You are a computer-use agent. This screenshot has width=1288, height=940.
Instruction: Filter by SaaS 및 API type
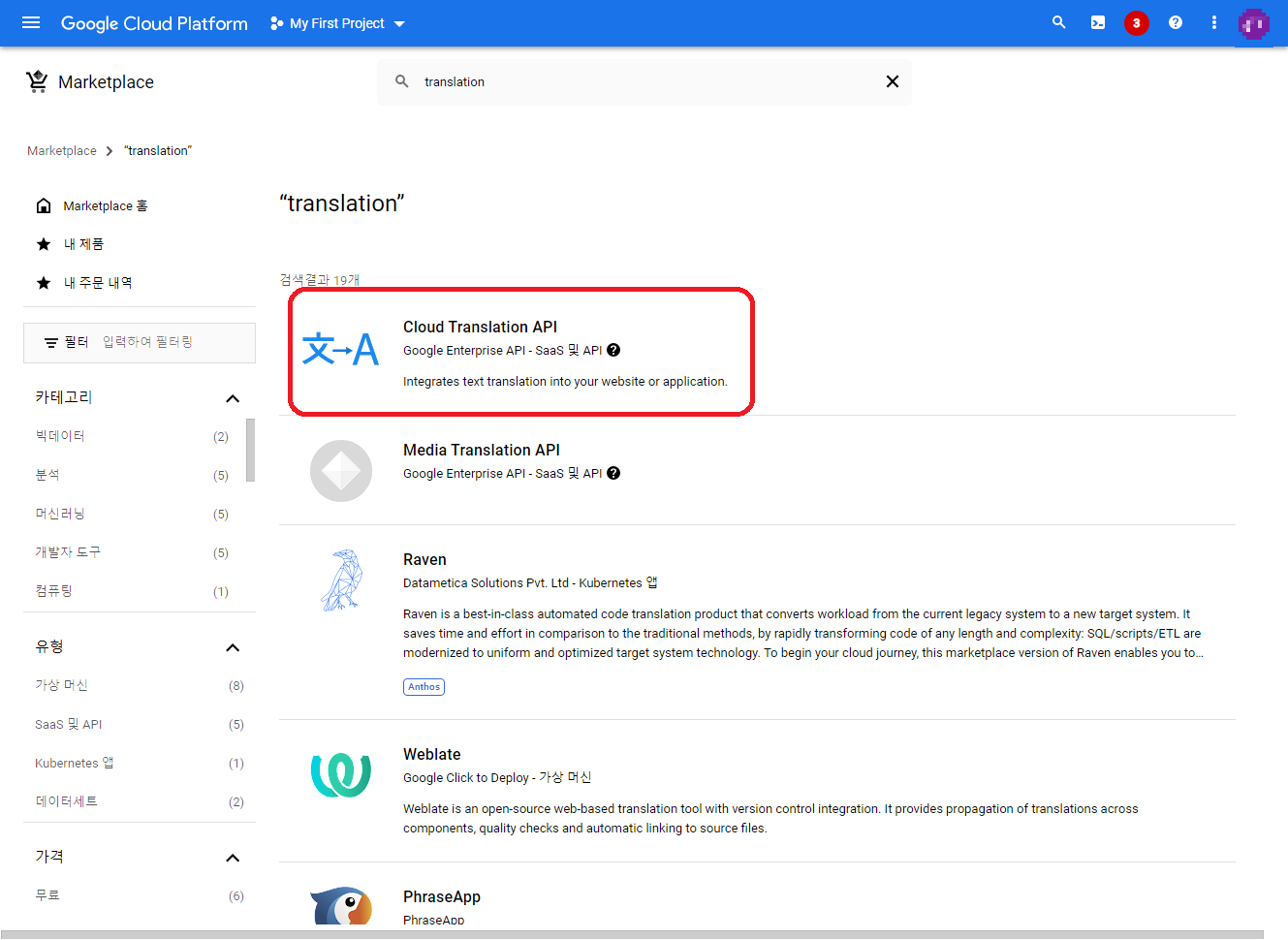point(68,725)
